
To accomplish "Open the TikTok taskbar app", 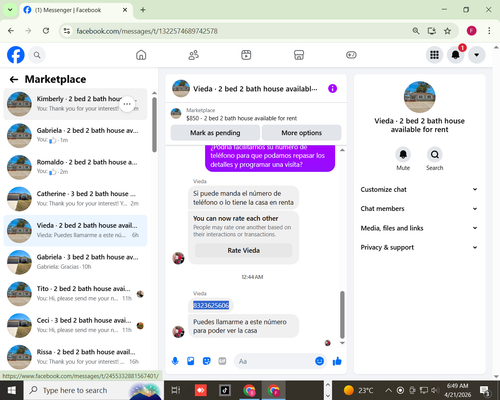I will pos(225,390).
